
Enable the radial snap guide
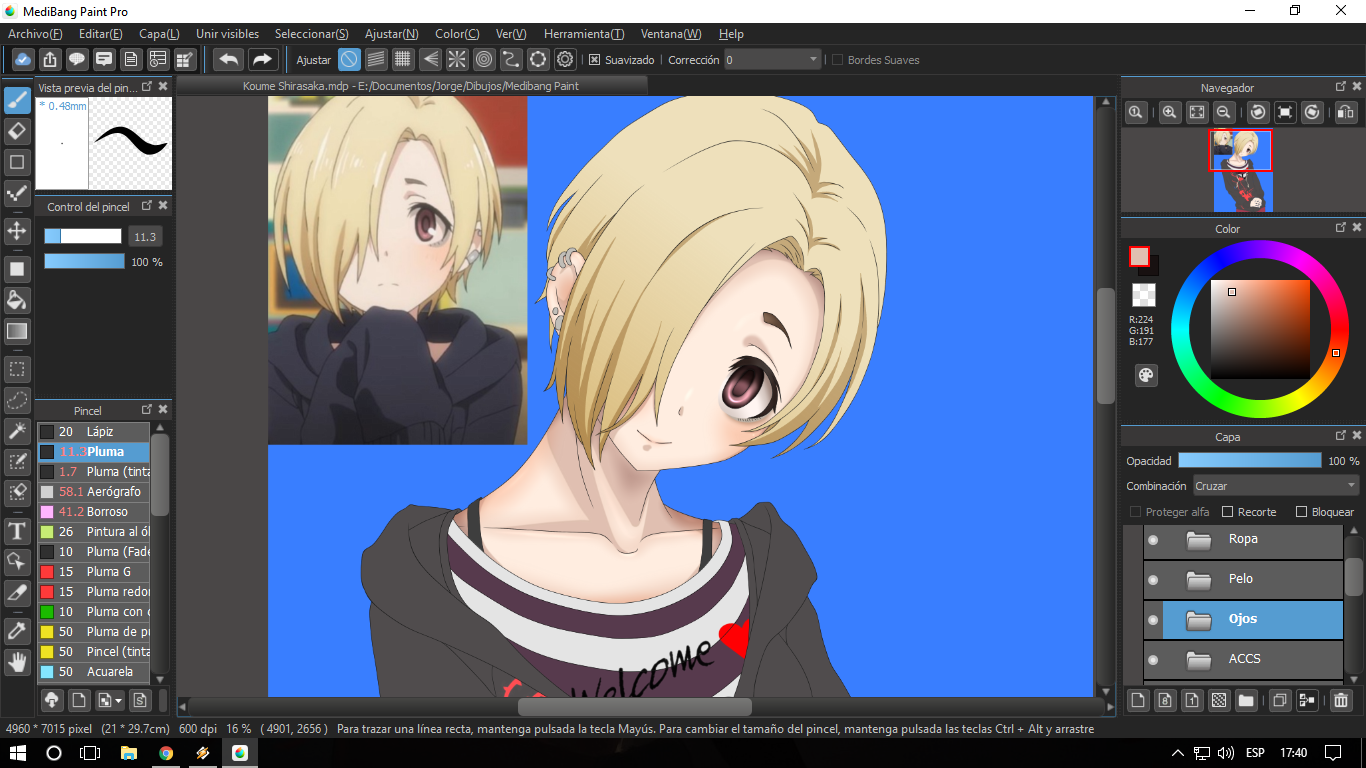click(x=457, y=59)
